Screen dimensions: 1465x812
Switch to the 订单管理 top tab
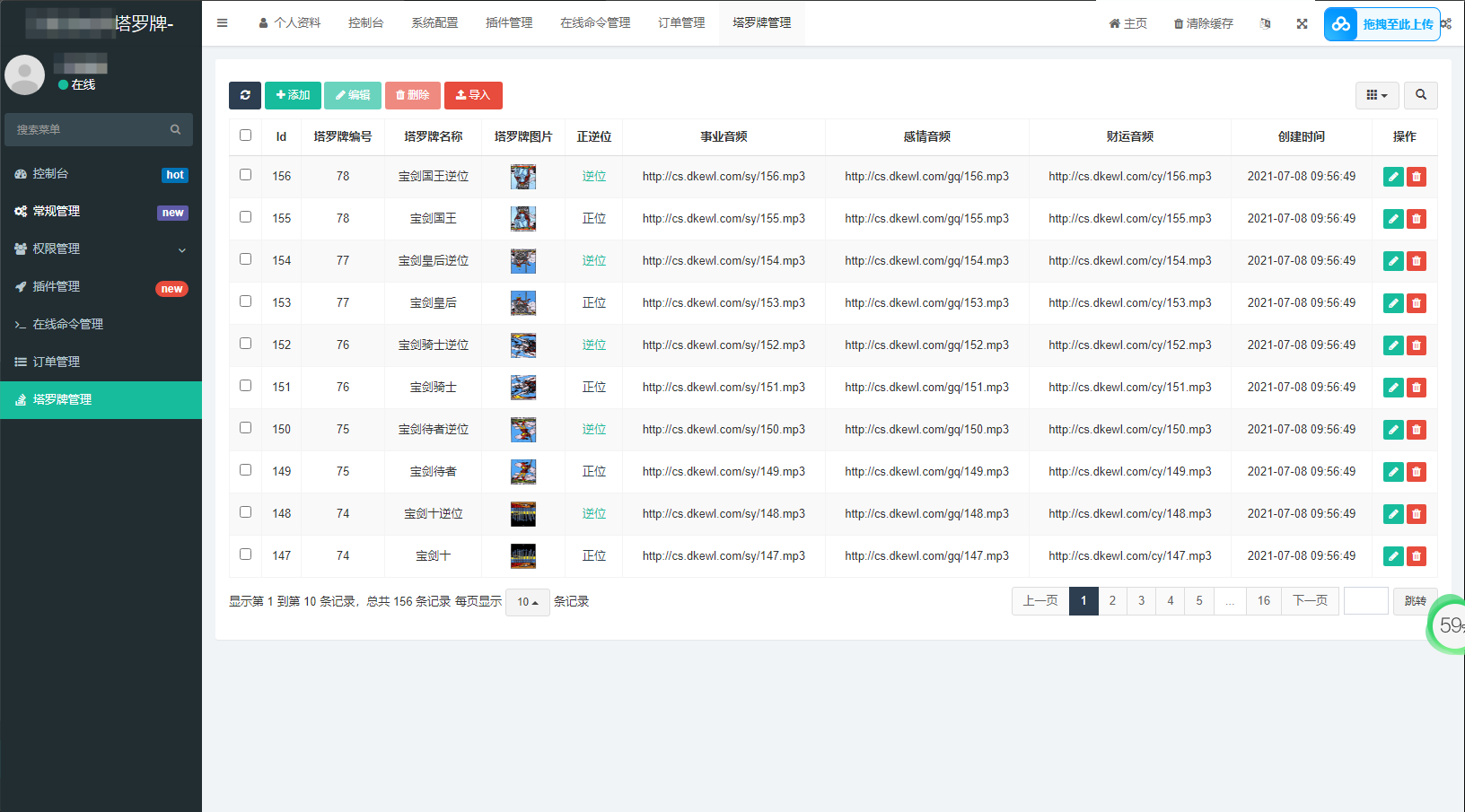680,23
